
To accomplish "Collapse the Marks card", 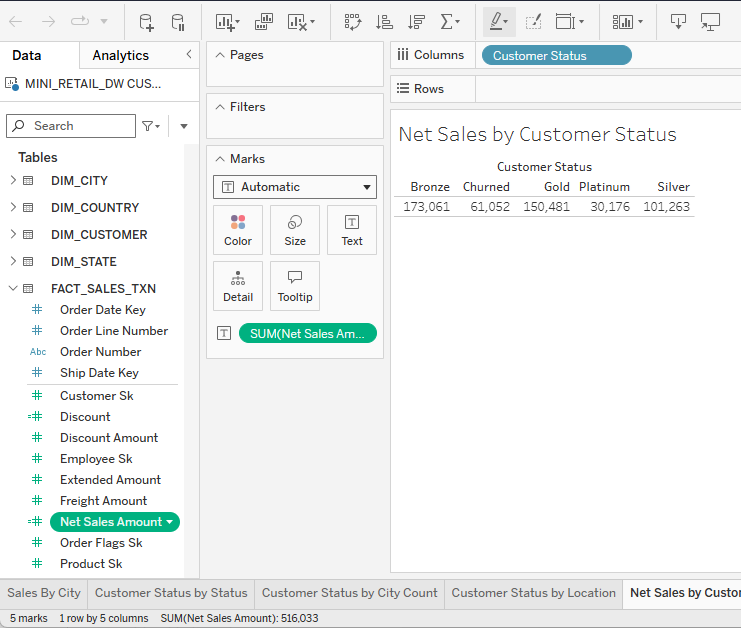I will [220, 159].
